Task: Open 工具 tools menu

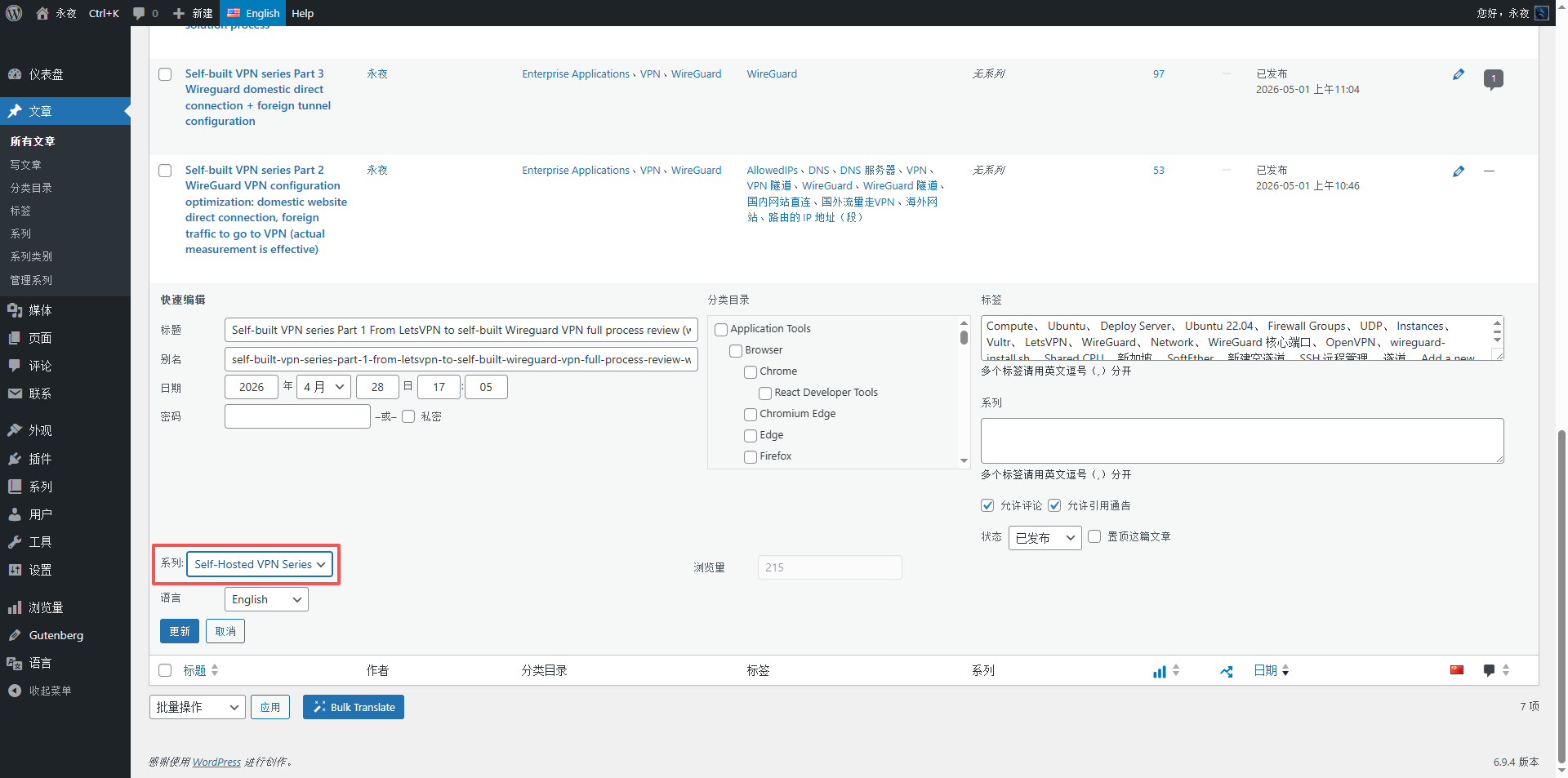Action: click(x=65, y=542)
